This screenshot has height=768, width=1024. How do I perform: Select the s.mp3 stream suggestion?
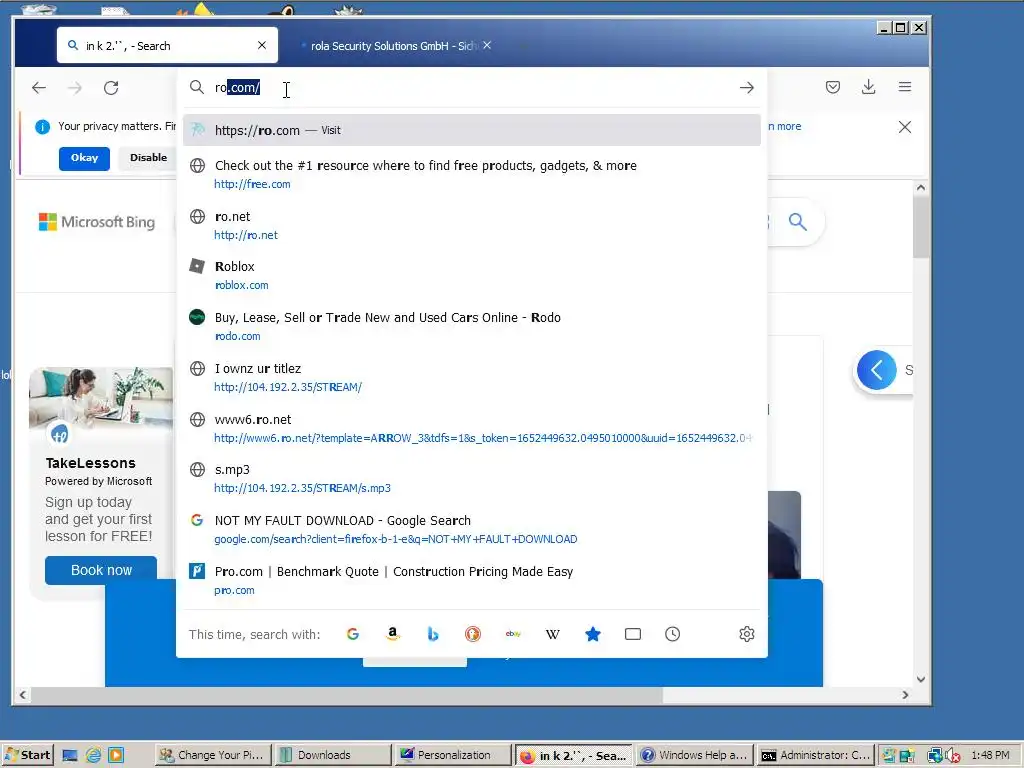pos(472,479)
